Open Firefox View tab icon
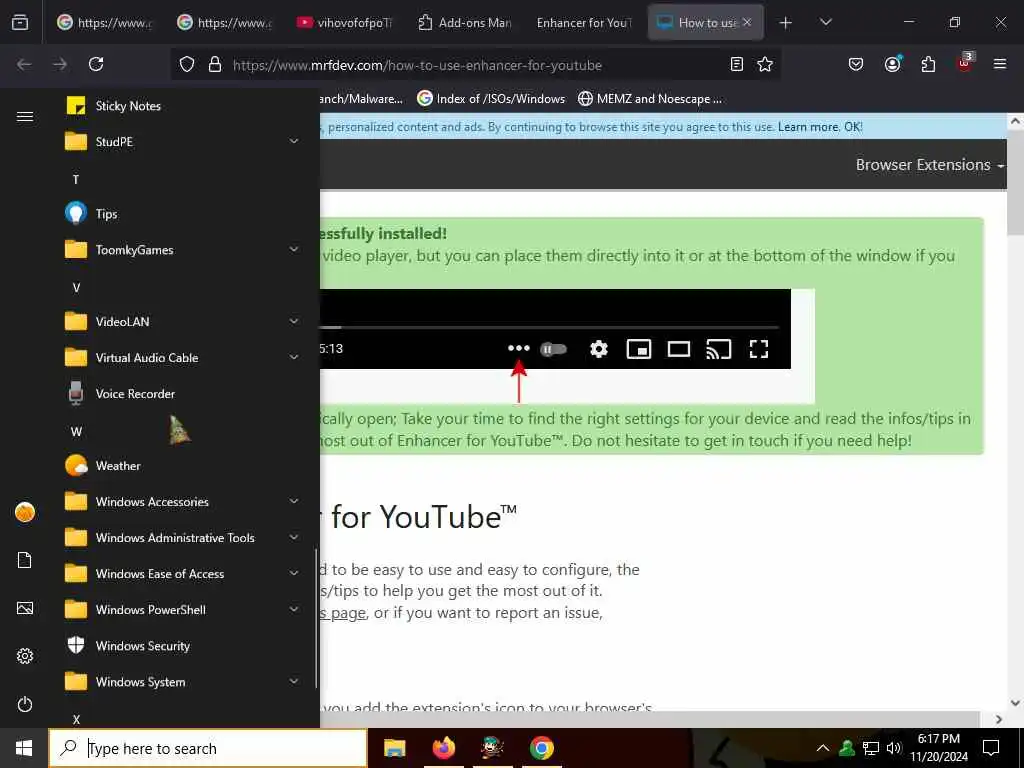The height and width of the screenshot is (768, 1024). coord(20,23)
